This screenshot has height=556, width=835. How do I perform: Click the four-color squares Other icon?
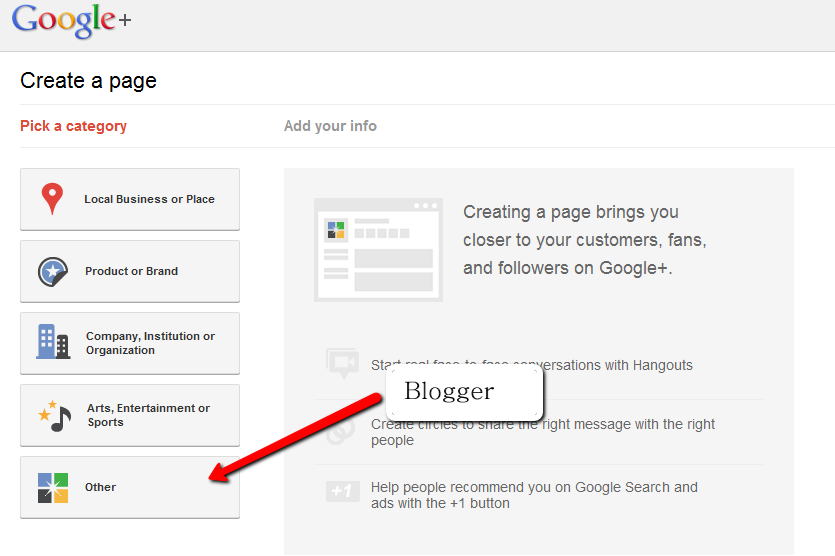53,488
